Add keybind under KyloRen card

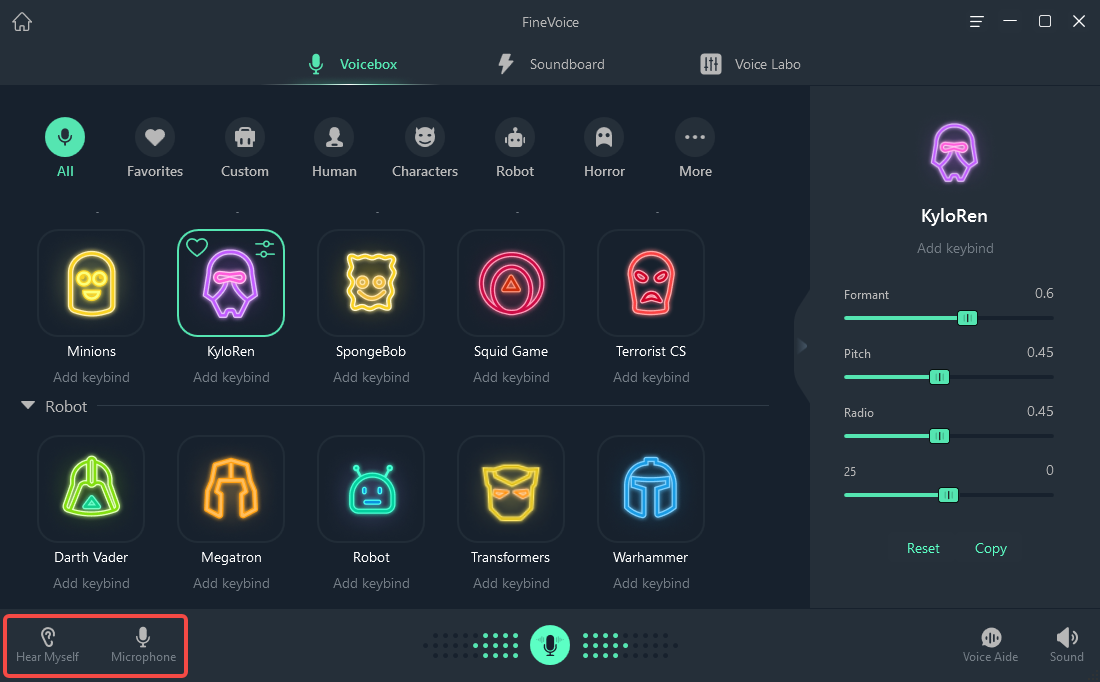pos(231,377)
